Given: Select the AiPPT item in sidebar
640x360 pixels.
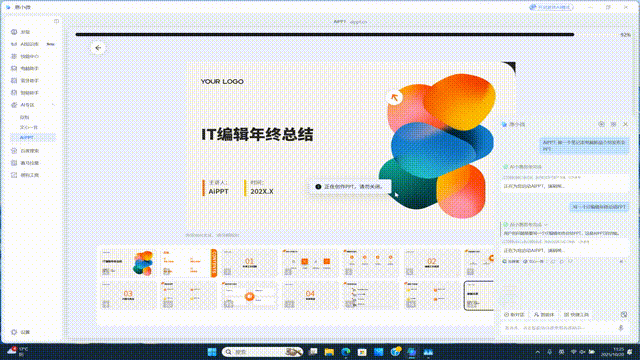Looking at the screenshot, I should click(32, 138).
